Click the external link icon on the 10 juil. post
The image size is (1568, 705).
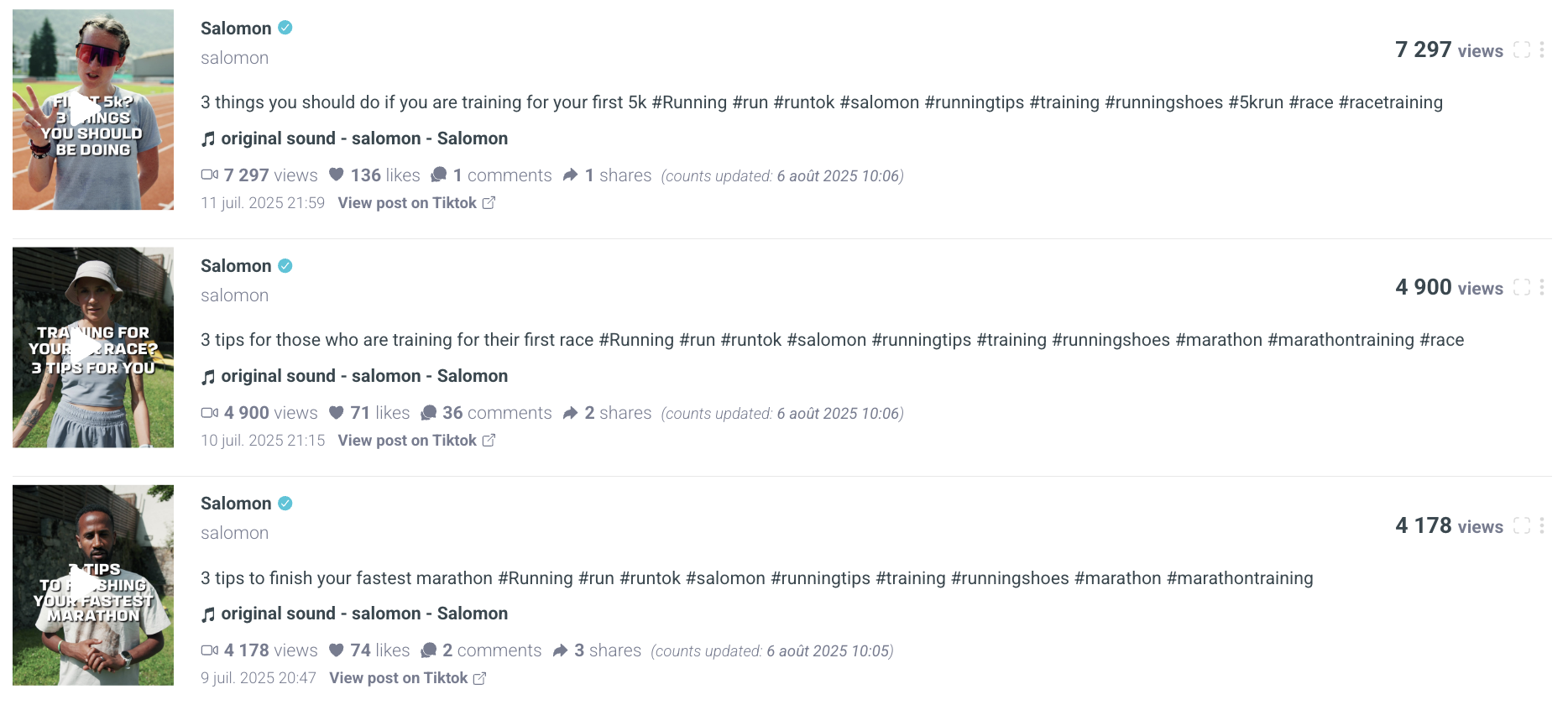(x=489, y=441)
